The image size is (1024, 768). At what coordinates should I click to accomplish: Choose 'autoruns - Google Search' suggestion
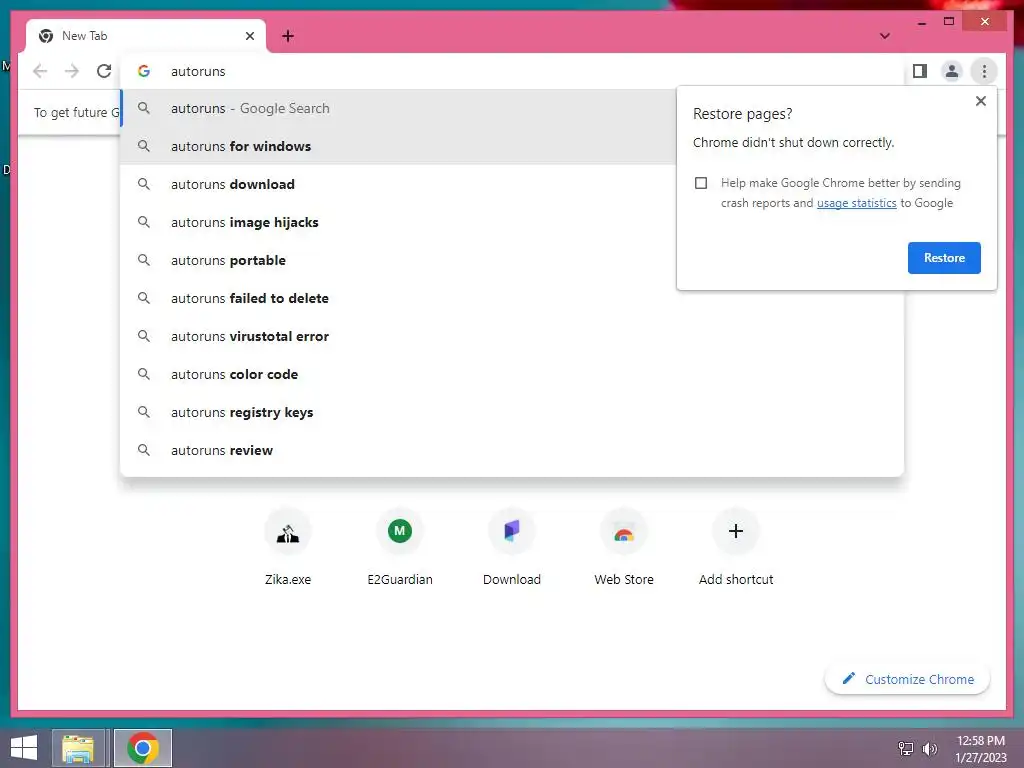398,108
